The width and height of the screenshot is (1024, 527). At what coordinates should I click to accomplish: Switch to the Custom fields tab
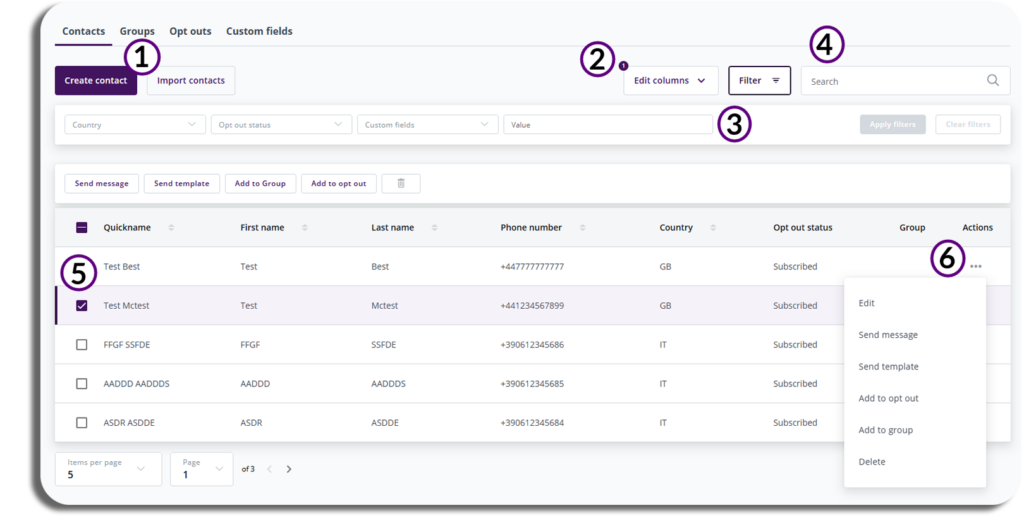[259, 31]
